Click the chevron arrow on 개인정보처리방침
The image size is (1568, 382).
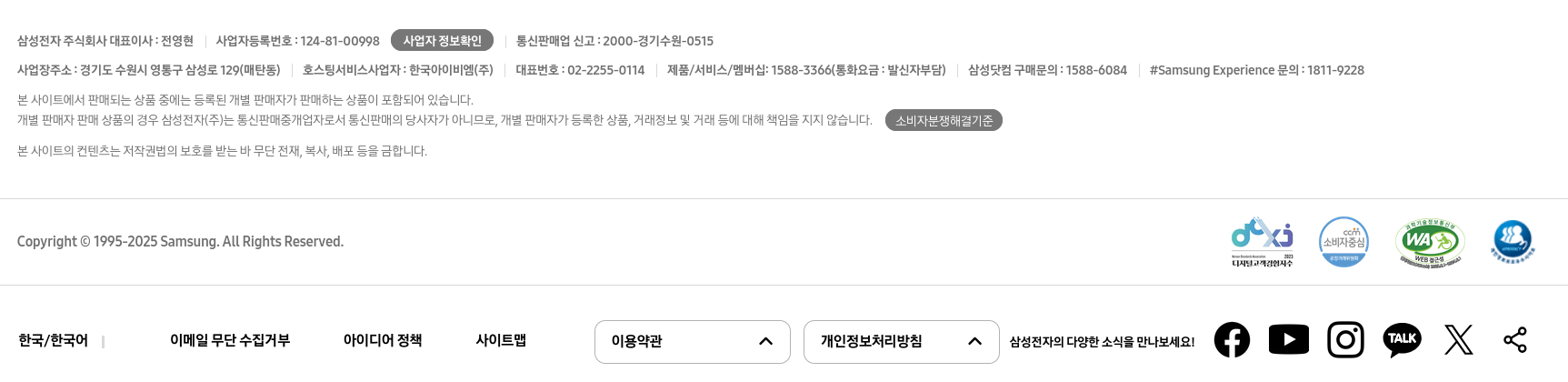click(x=974, y=341)
